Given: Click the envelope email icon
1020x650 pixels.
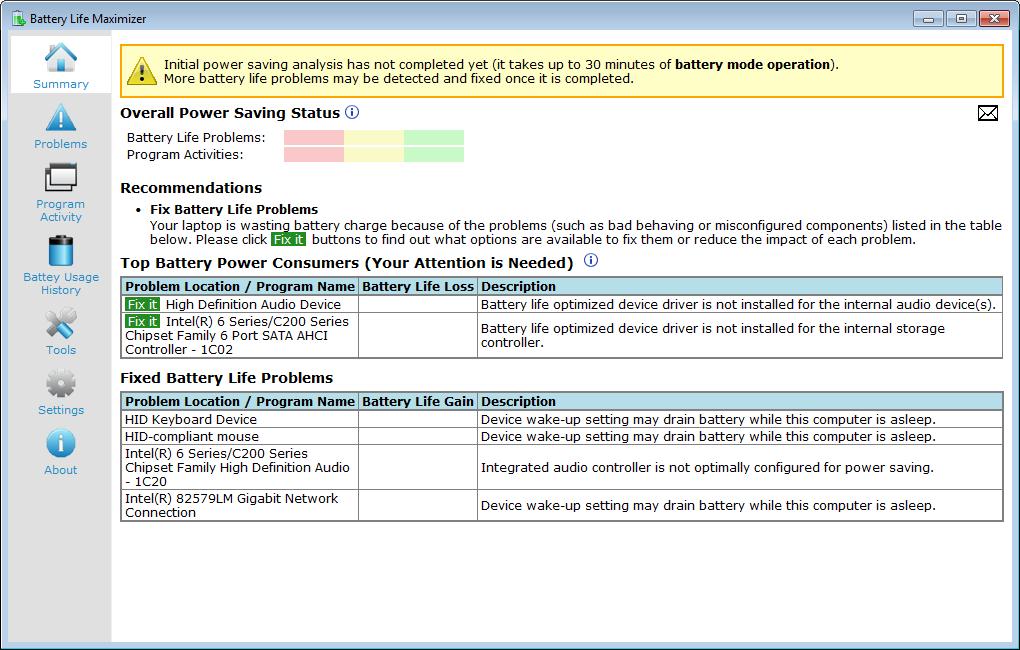Looking at the screenshot, I should pyautogui.click(x=987, y=113).
